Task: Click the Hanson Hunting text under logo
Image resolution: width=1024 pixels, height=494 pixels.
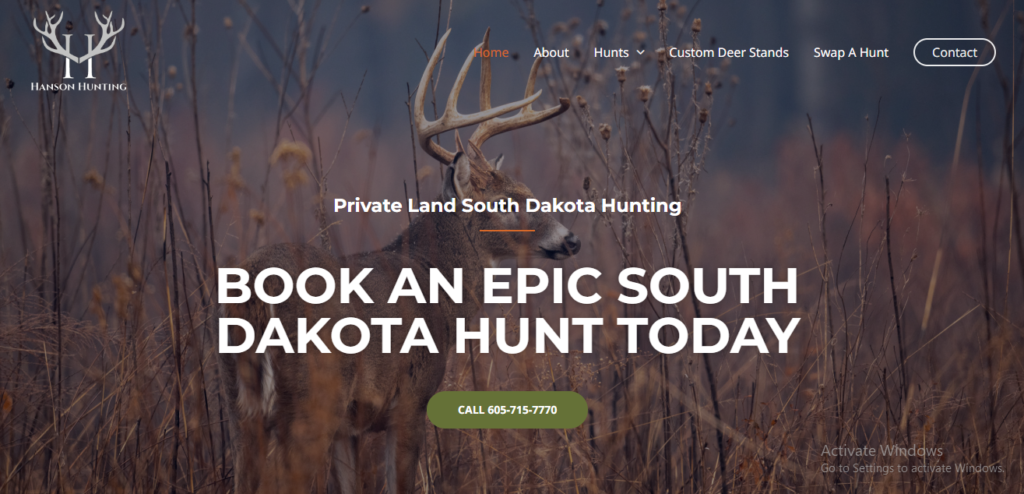Action: [x=79, y=86]
